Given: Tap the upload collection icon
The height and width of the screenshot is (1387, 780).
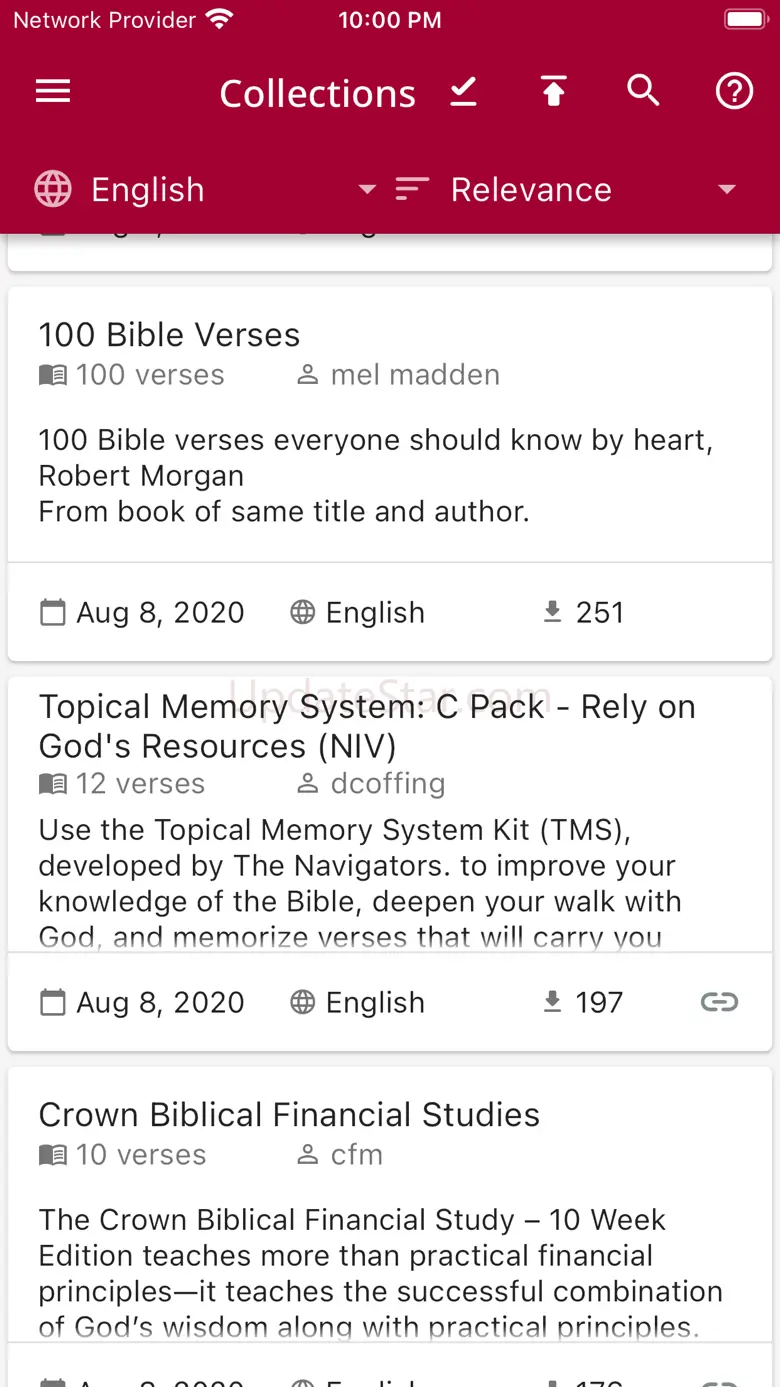Looking at the screenshot, I should click(553, 92).
